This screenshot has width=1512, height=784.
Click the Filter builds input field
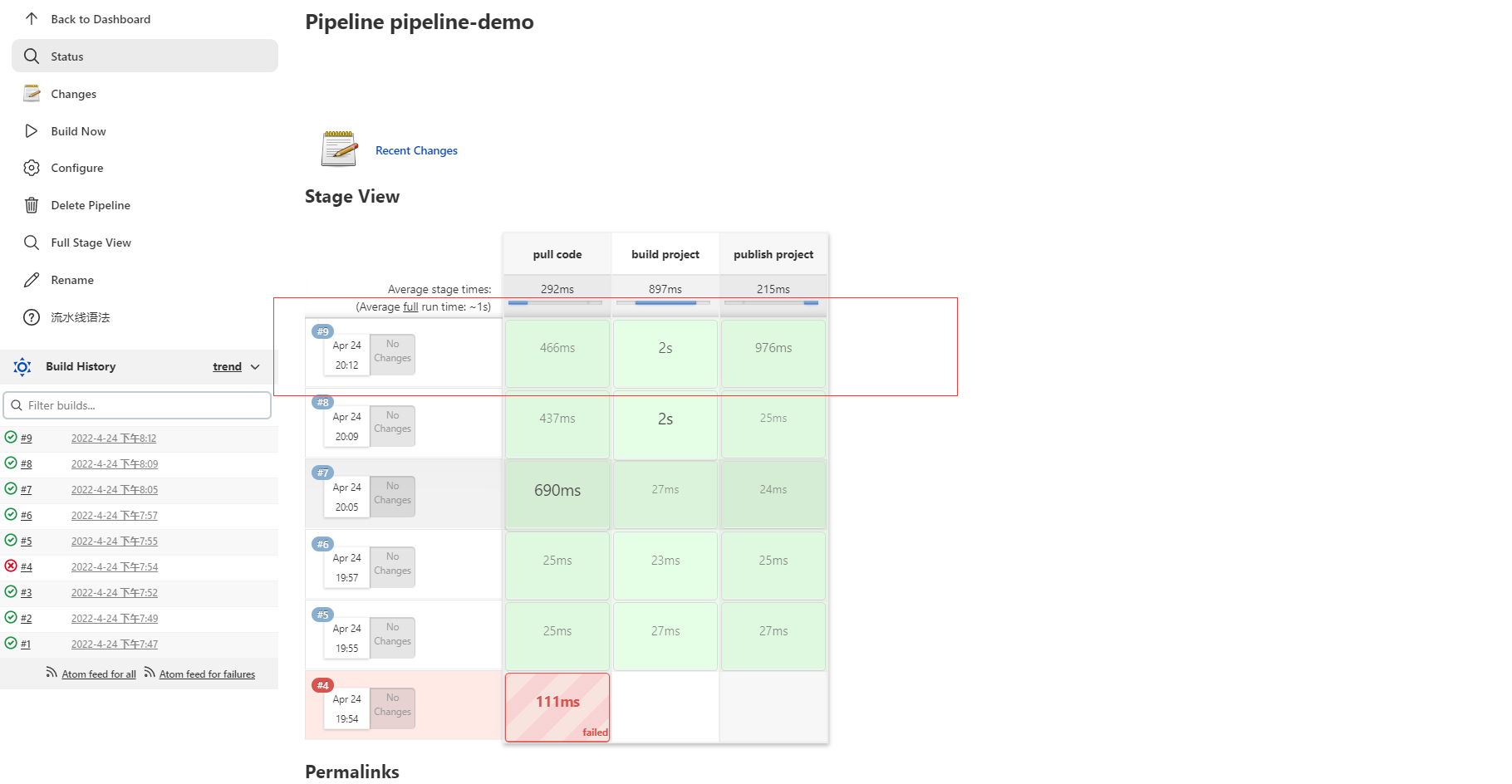click(137, 405)
